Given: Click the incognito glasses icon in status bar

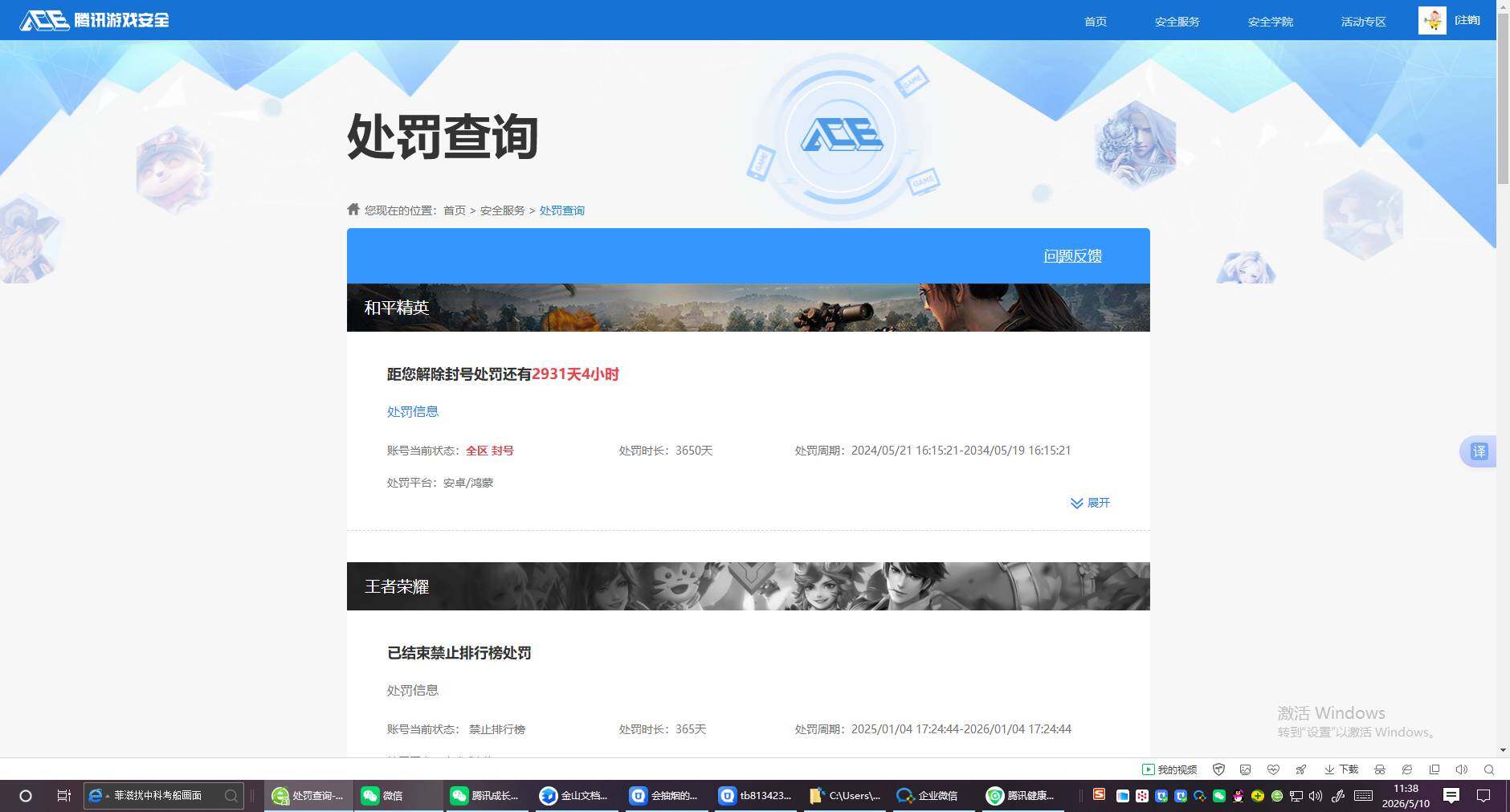Looking at the screenshot, I should coord(1380,769).
